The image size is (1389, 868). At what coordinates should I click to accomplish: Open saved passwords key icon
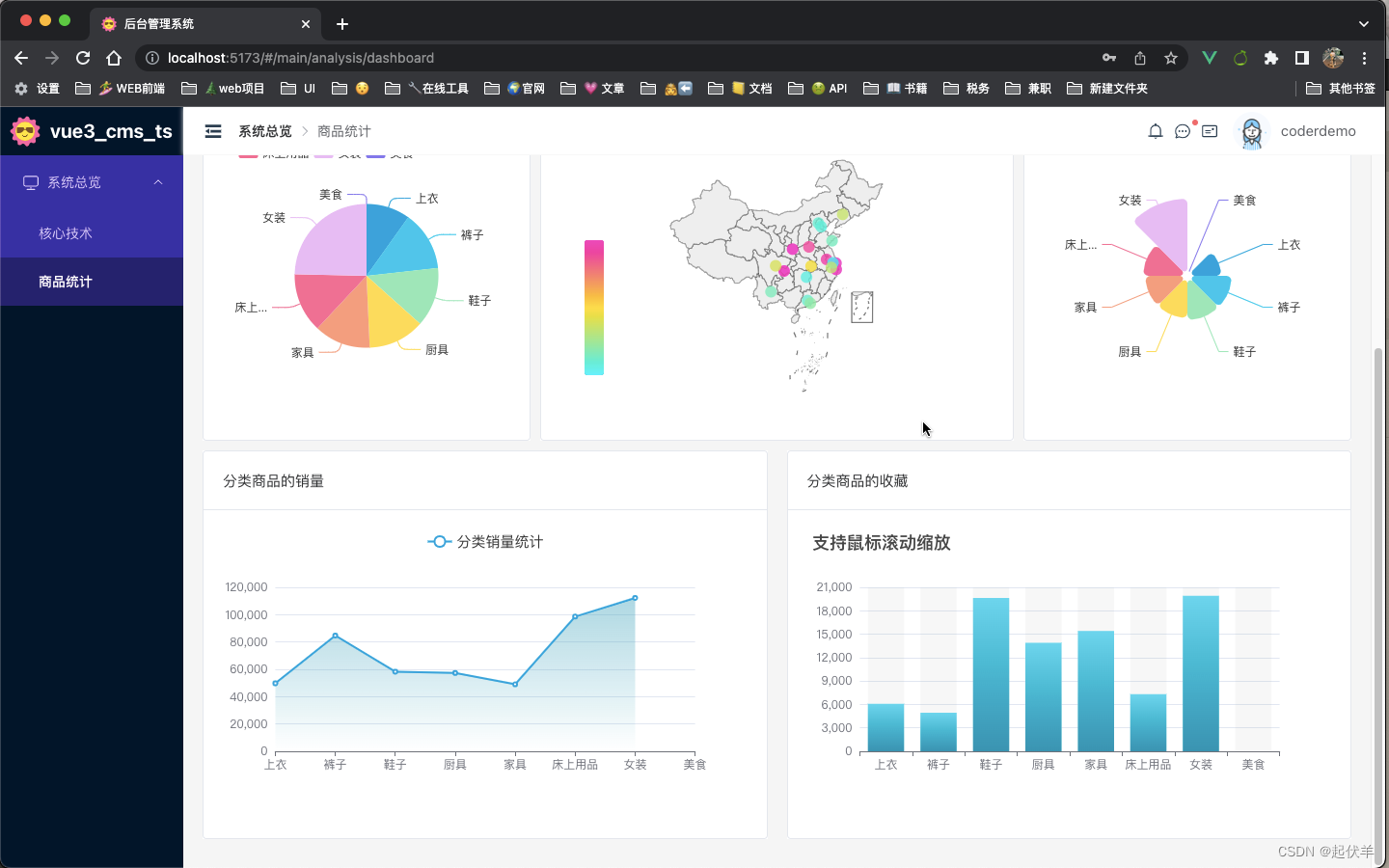pos(1109,58)
